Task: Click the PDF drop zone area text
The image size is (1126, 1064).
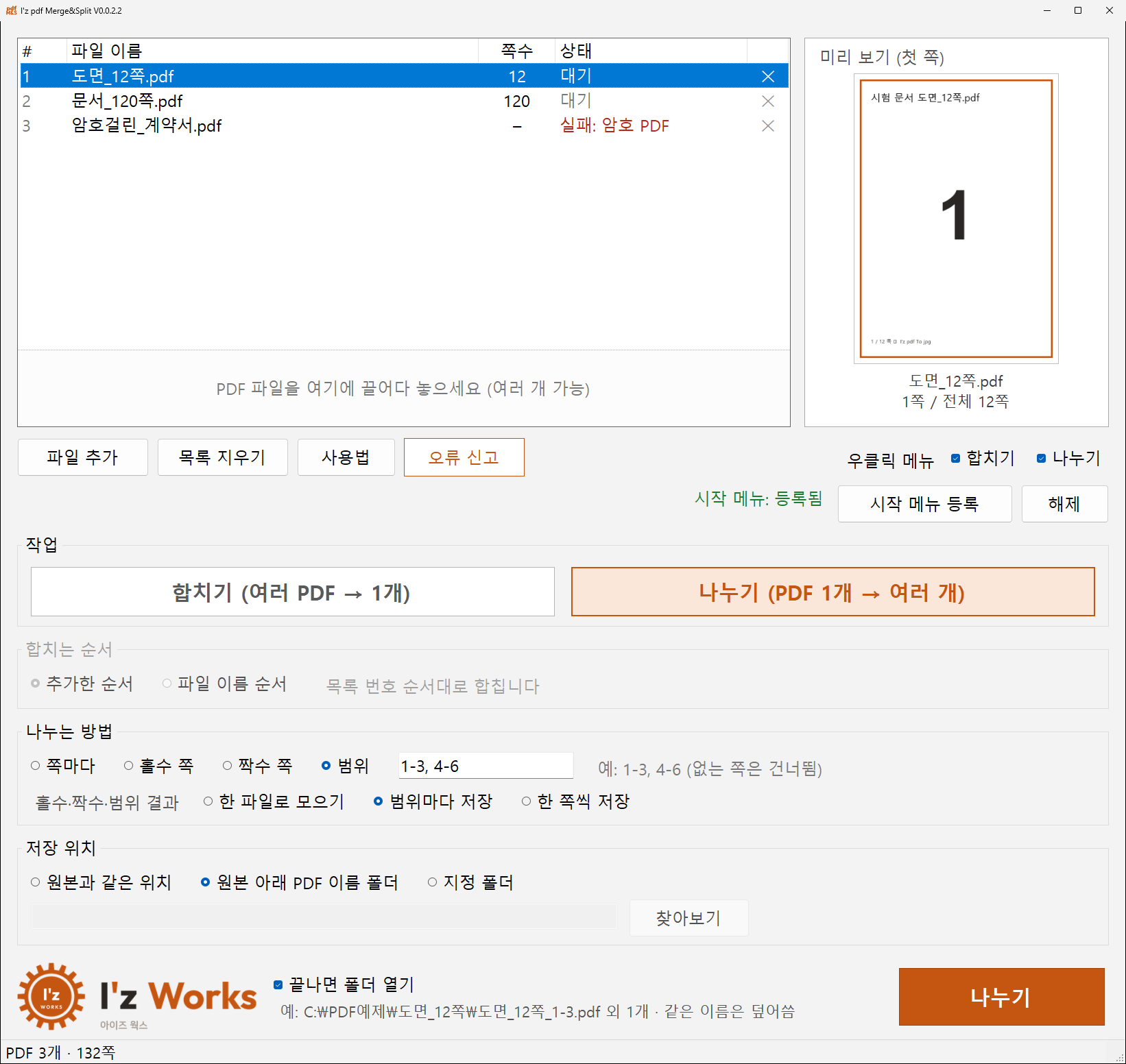Action: point(403,389)
